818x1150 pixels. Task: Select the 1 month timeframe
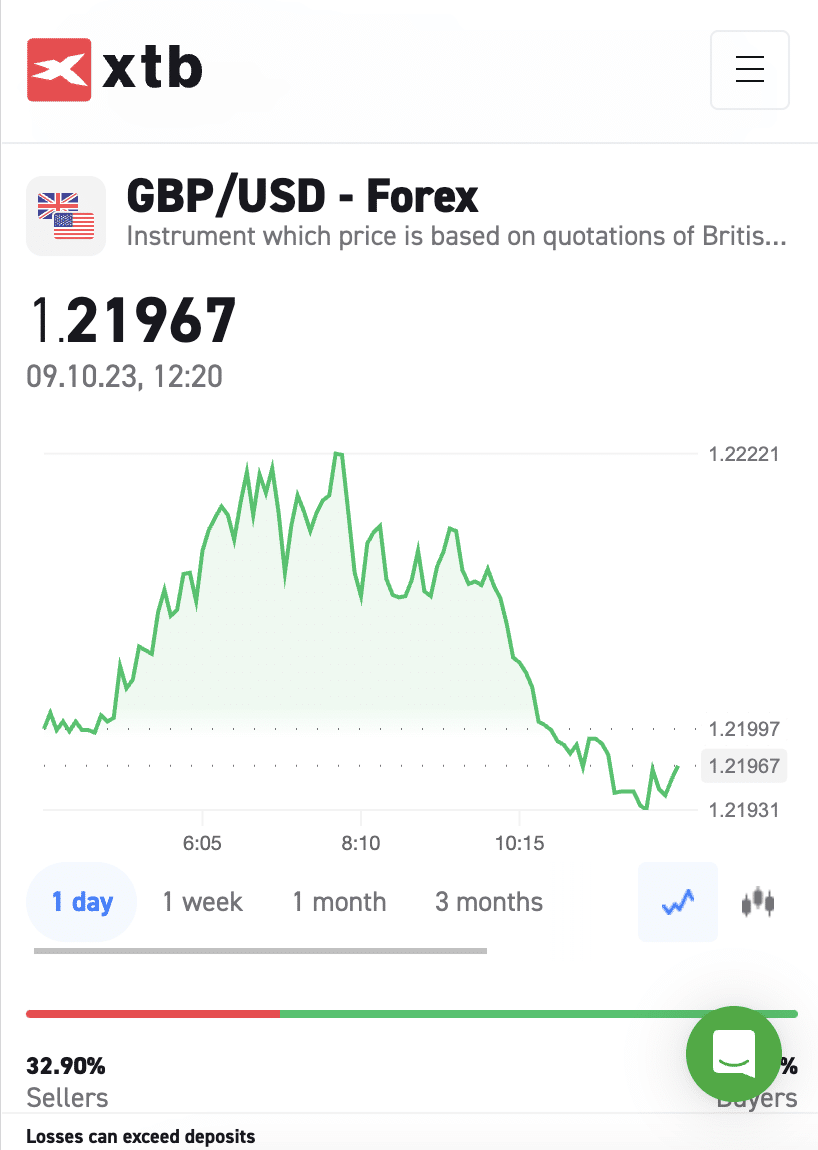click(x=339, y=902)
